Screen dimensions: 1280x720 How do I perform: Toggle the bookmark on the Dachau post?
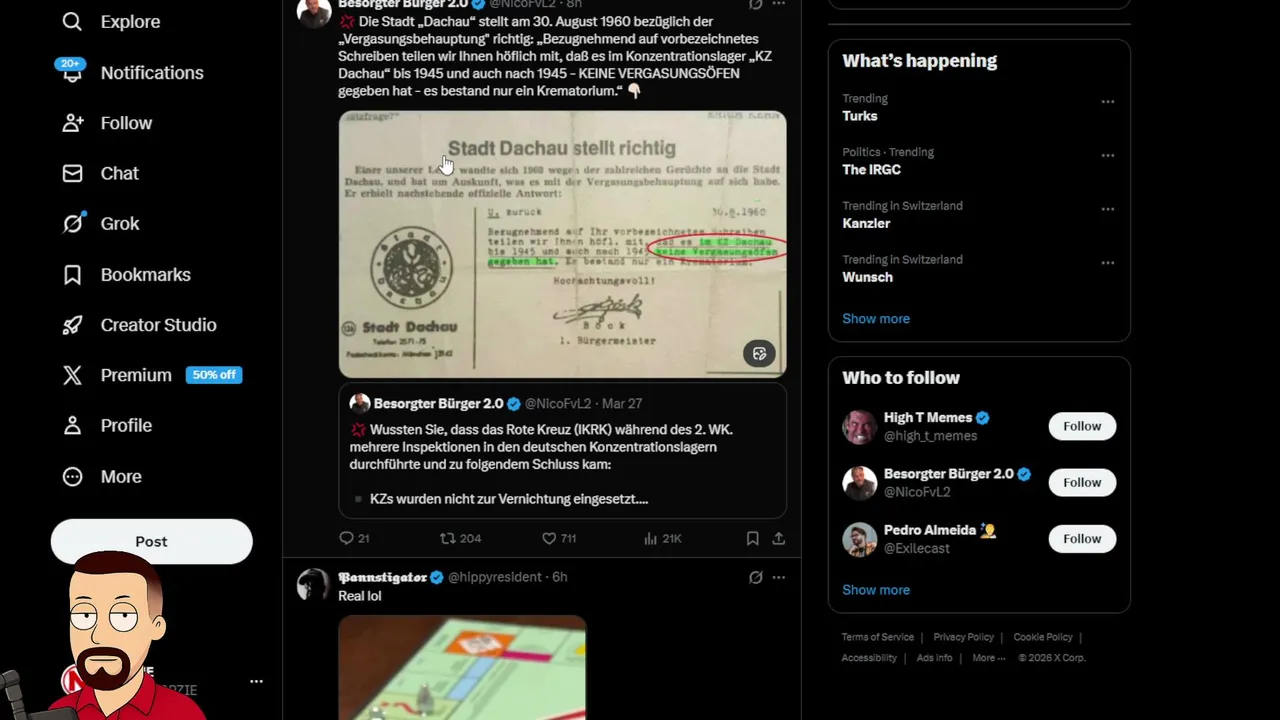pyautogui.click(x=752, y=538)
